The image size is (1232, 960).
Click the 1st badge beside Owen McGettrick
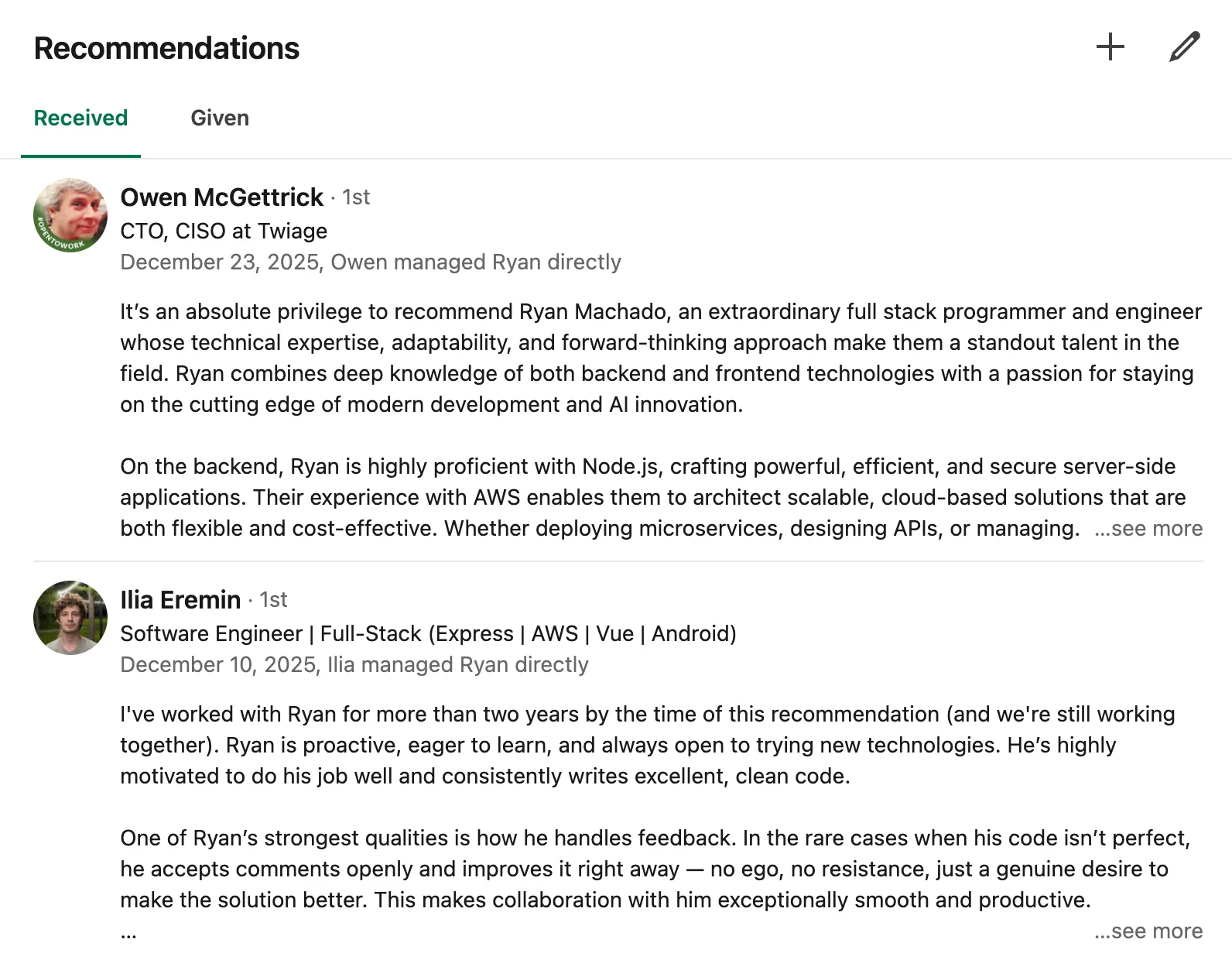356,197
